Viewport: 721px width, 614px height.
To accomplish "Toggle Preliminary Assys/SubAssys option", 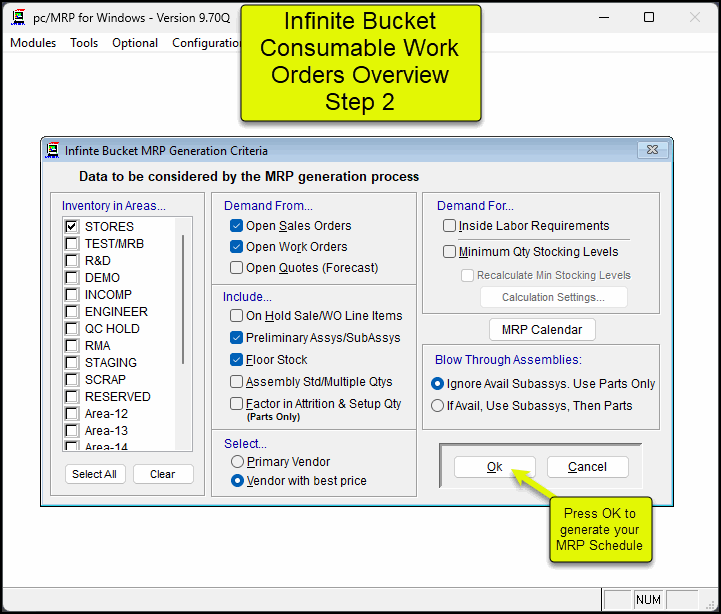I will pyautogui.click(x=236, y=338).
